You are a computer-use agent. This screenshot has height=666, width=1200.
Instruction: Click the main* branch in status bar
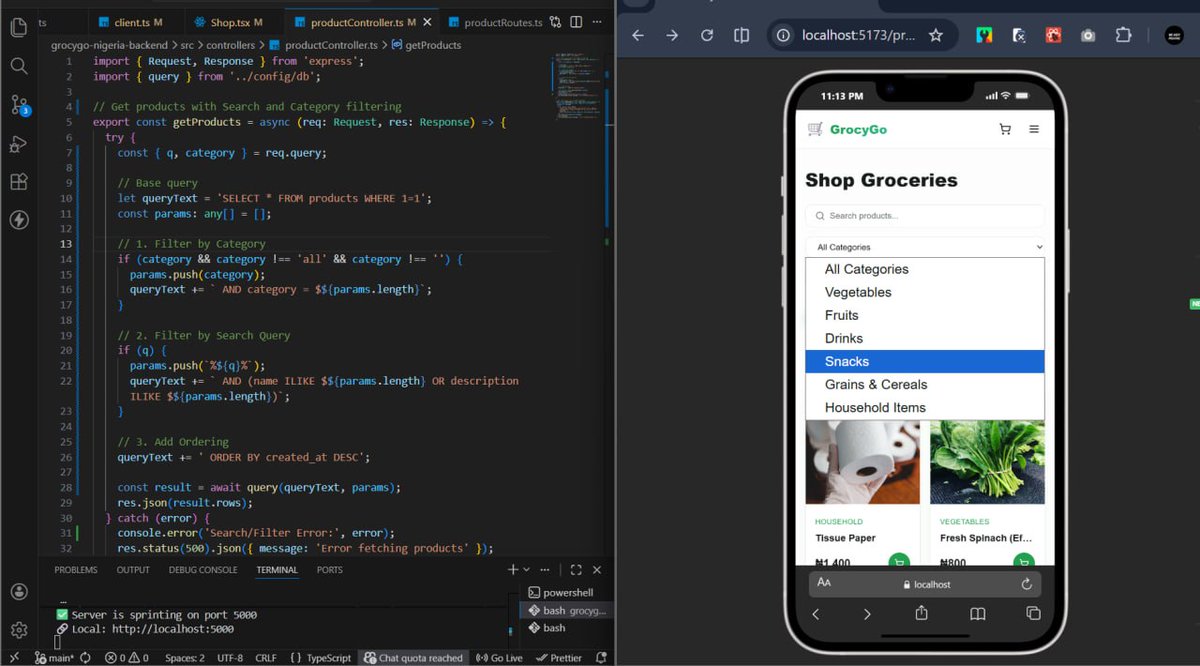[x=54, y=658]
